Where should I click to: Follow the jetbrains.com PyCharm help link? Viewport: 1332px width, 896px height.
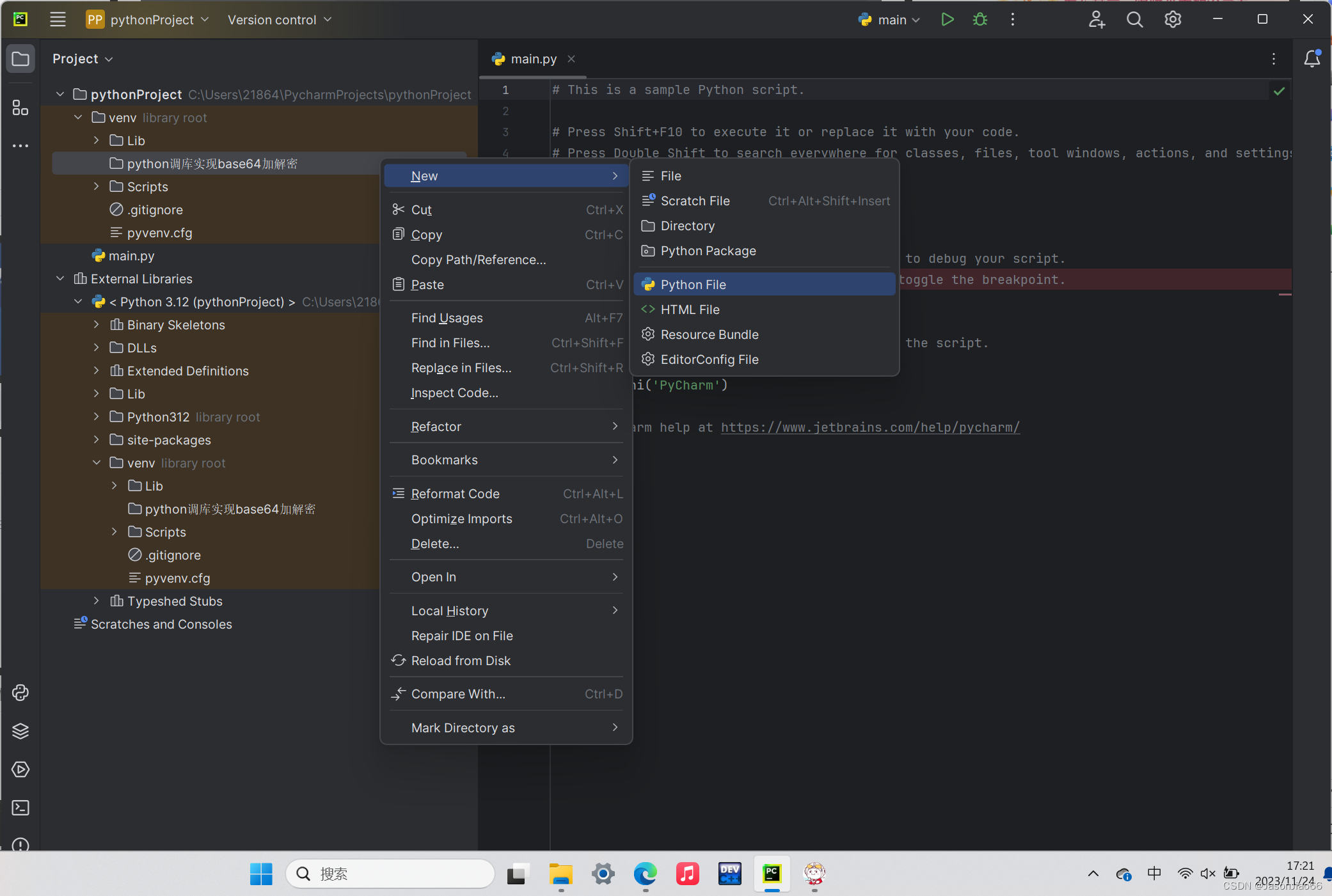869,427
